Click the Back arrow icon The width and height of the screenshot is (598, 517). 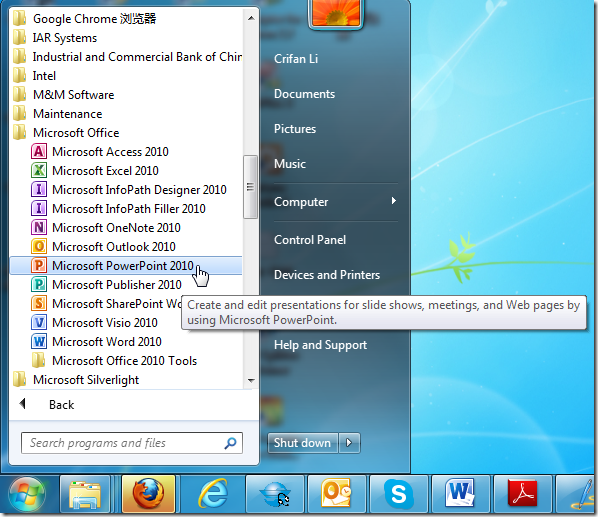coord(23,404)
